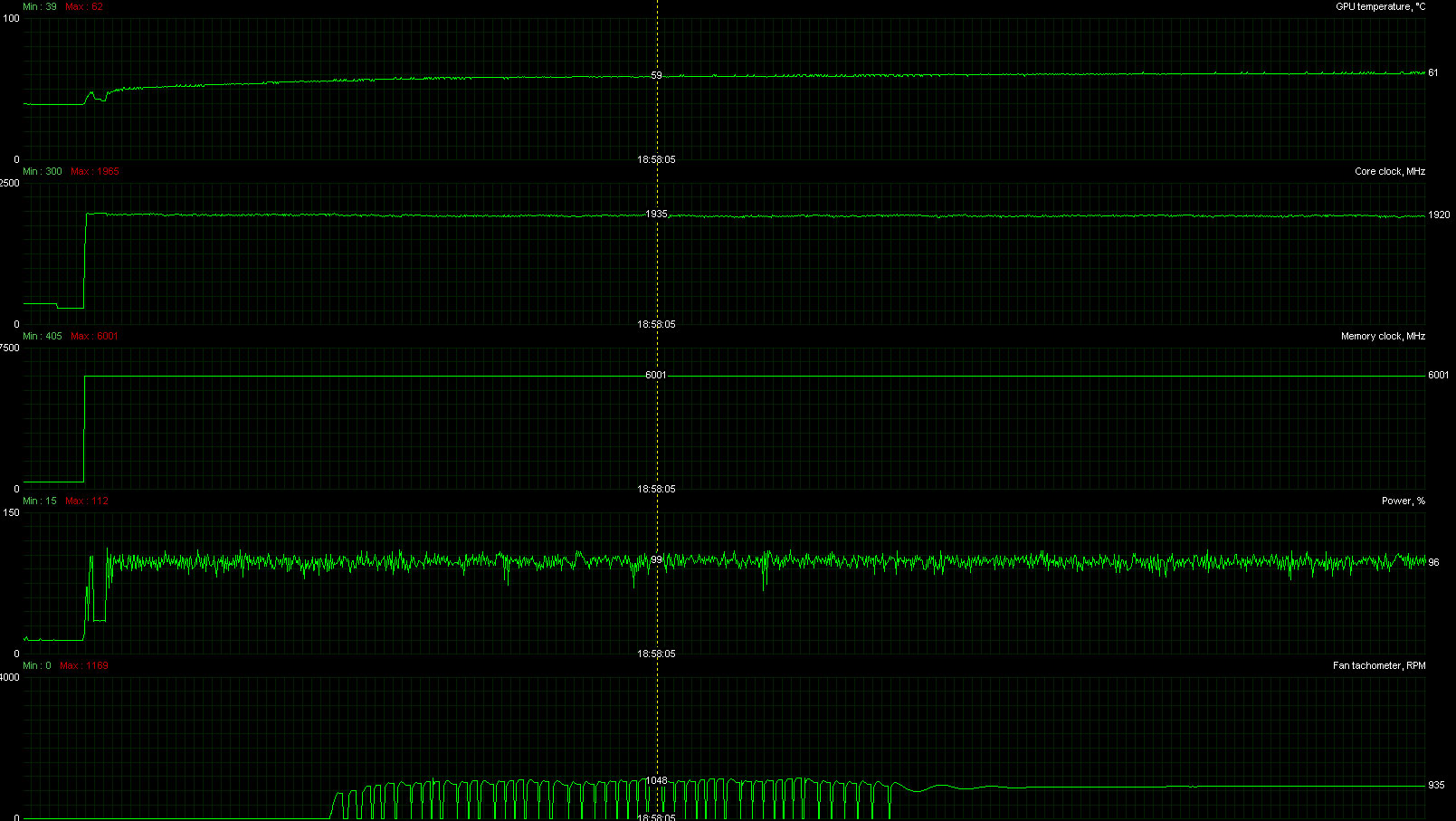Click the 18:58:05 timestamp under the Core clock graph
Viewport: 1456px width, 821px height.
coord(656,324)
